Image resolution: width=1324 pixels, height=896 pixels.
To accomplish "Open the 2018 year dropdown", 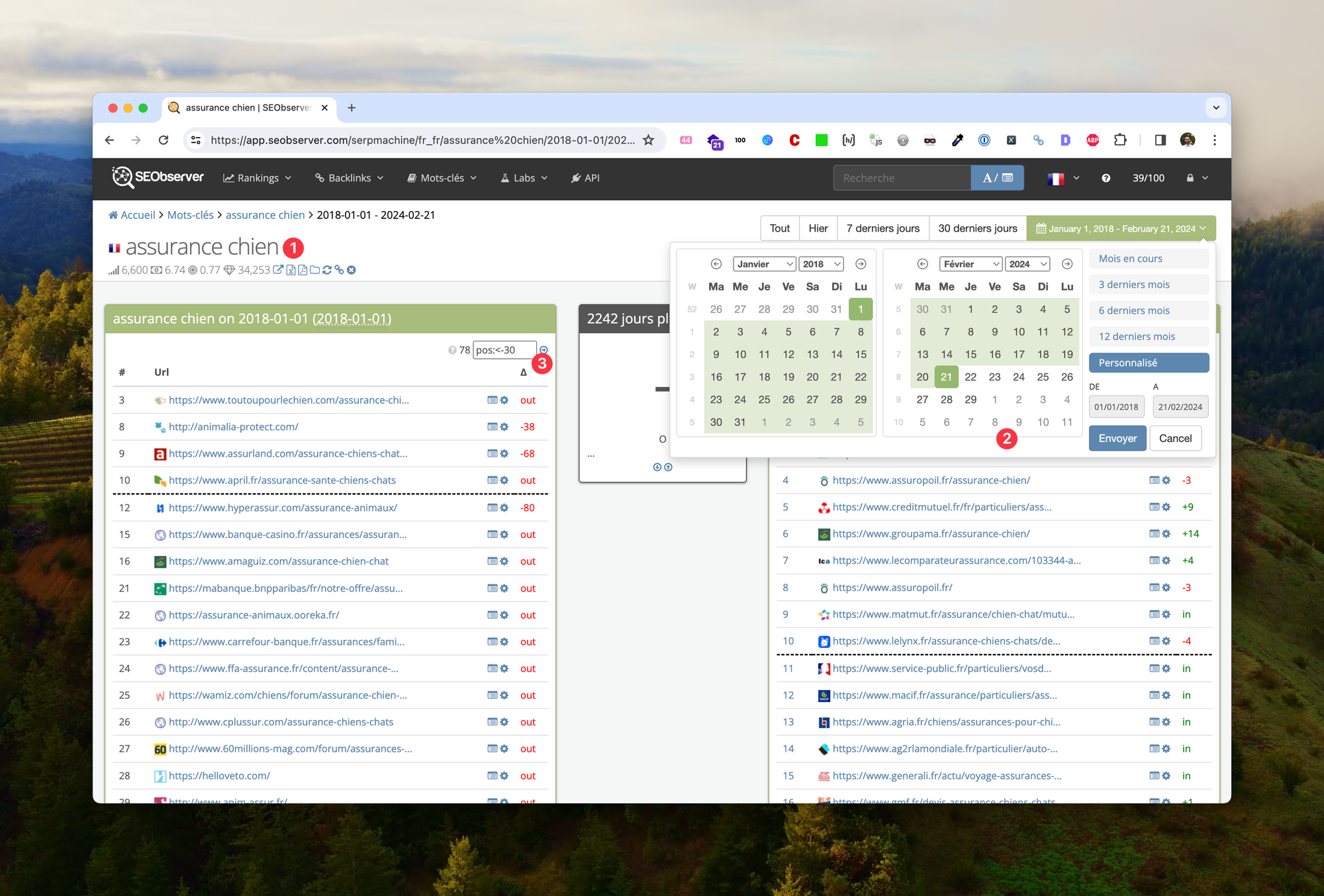I will 822,264.
